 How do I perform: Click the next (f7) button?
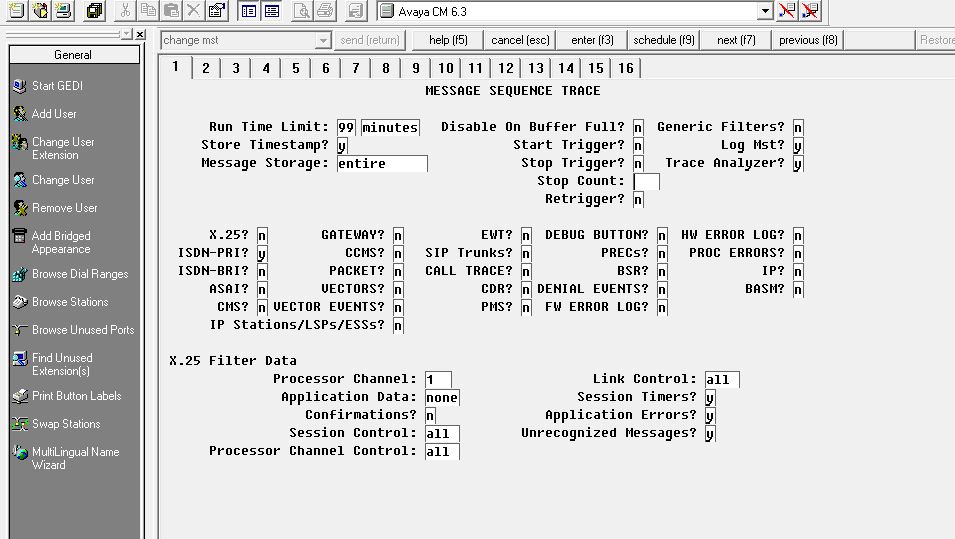[x=736, y=40]
